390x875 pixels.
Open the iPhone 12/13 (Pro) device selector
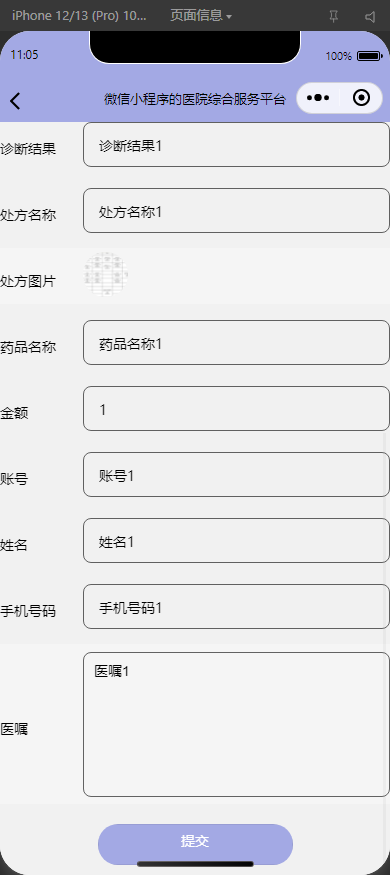(79, 16)
